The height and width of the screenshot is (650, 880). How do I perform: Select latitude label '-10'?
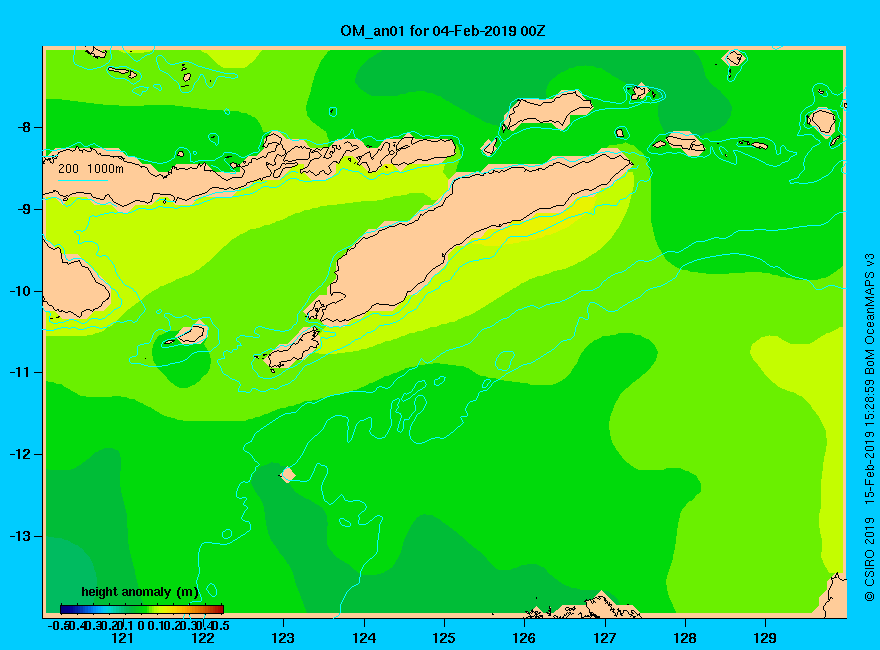coord(20,291)
